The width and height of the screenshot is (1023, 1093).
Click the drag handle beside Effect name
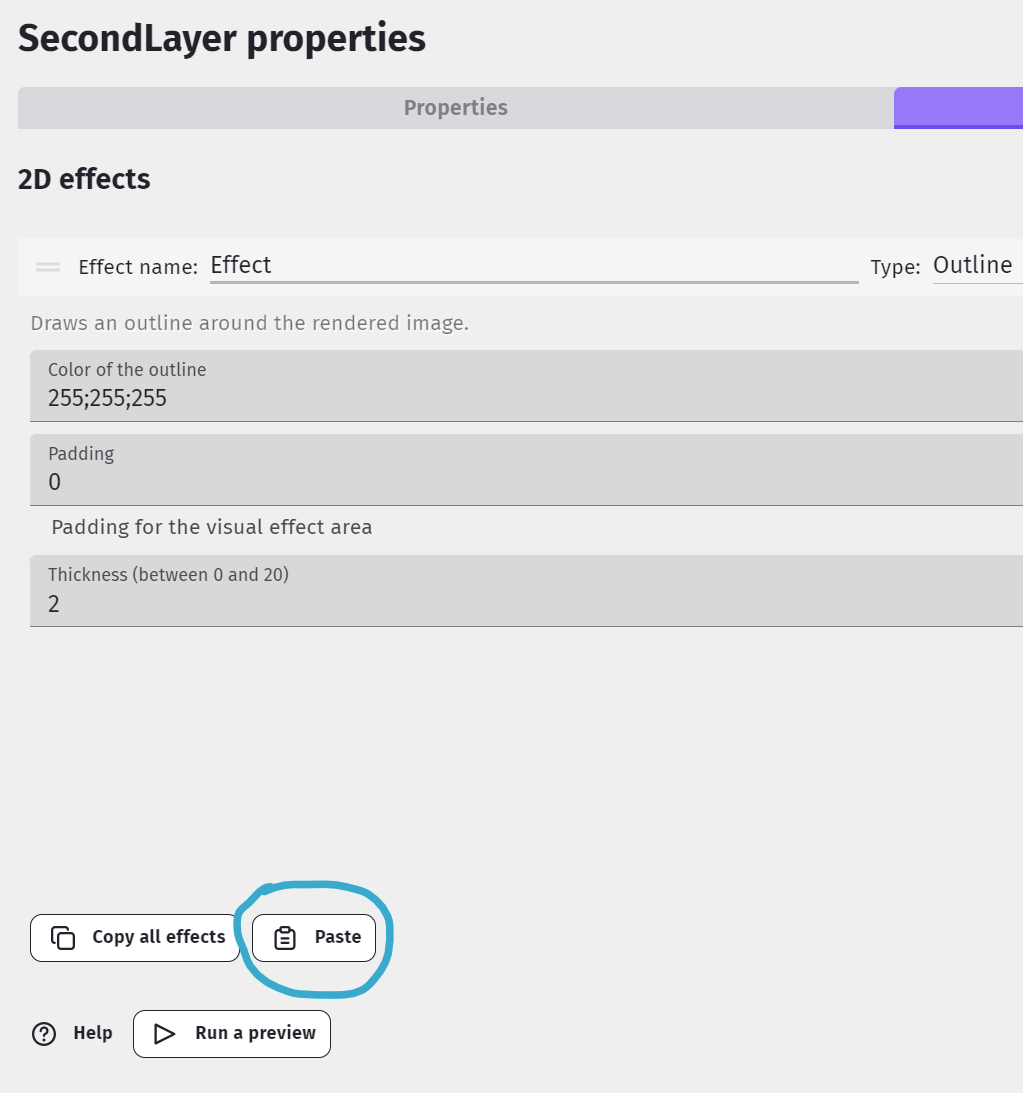click(48, 267)
